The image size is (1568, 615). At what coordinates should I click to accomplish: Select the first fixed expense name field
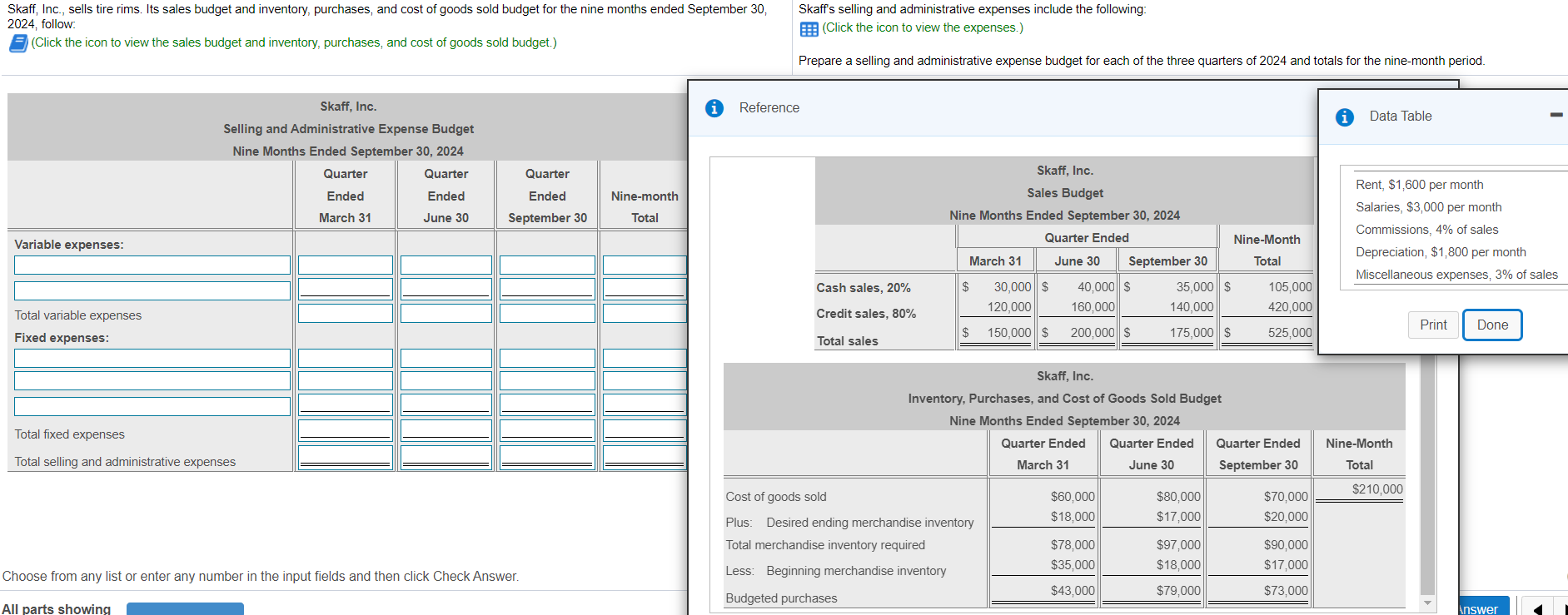(152, 358)
